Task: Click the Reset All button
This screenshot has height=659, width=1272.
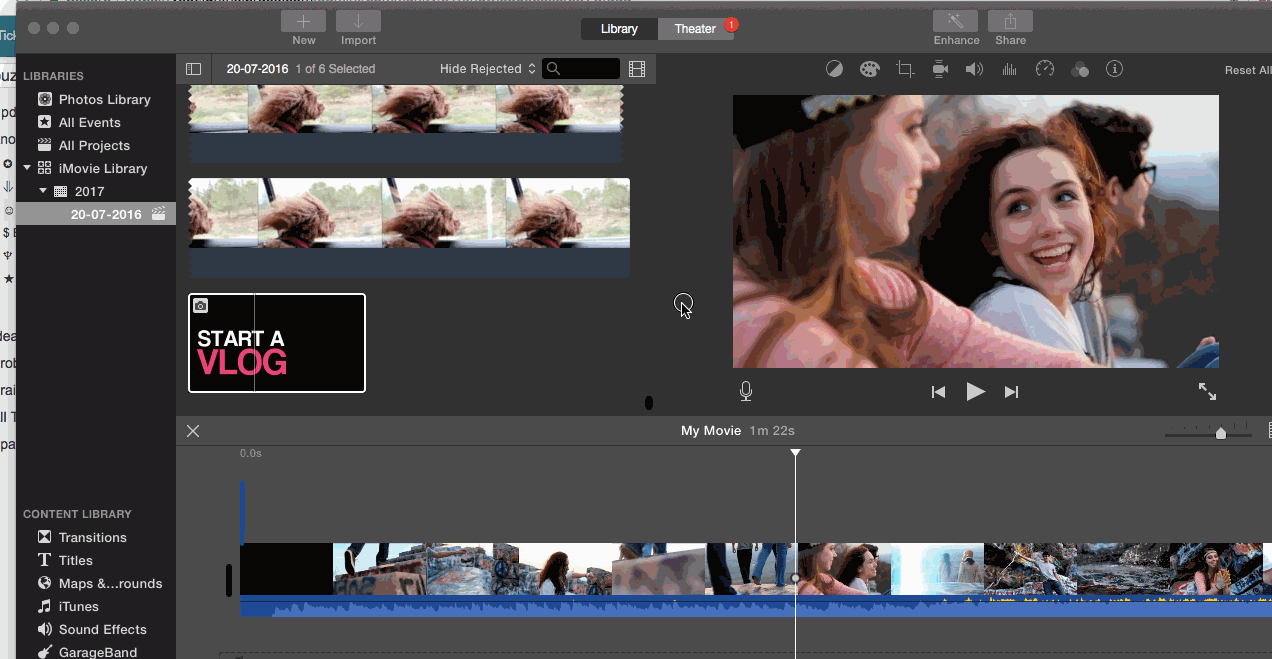Action: pyautogui.click(x=1248, y=70)
